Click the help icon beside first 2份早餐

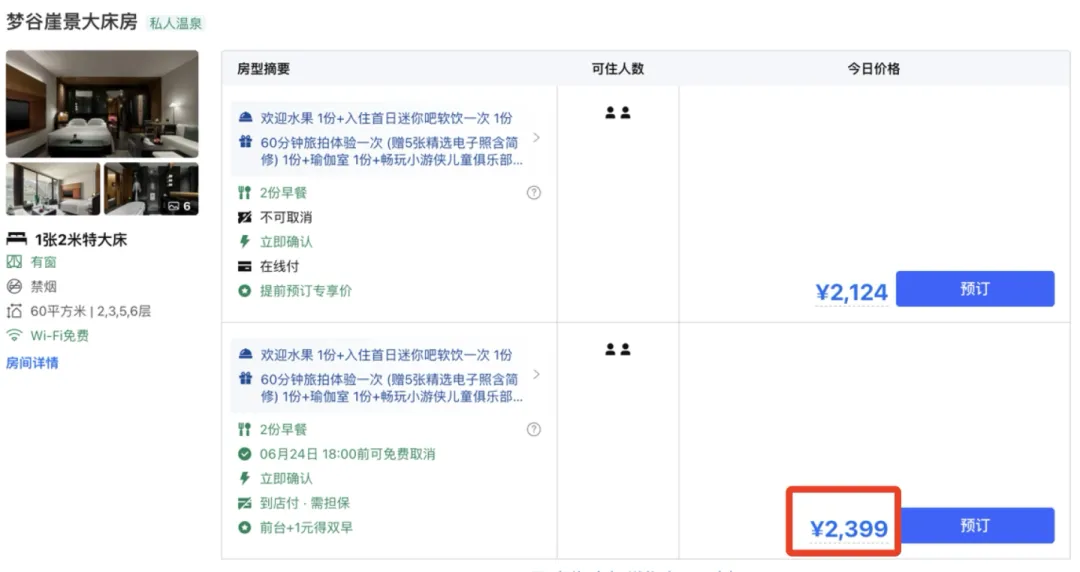(x=534, y=193)
